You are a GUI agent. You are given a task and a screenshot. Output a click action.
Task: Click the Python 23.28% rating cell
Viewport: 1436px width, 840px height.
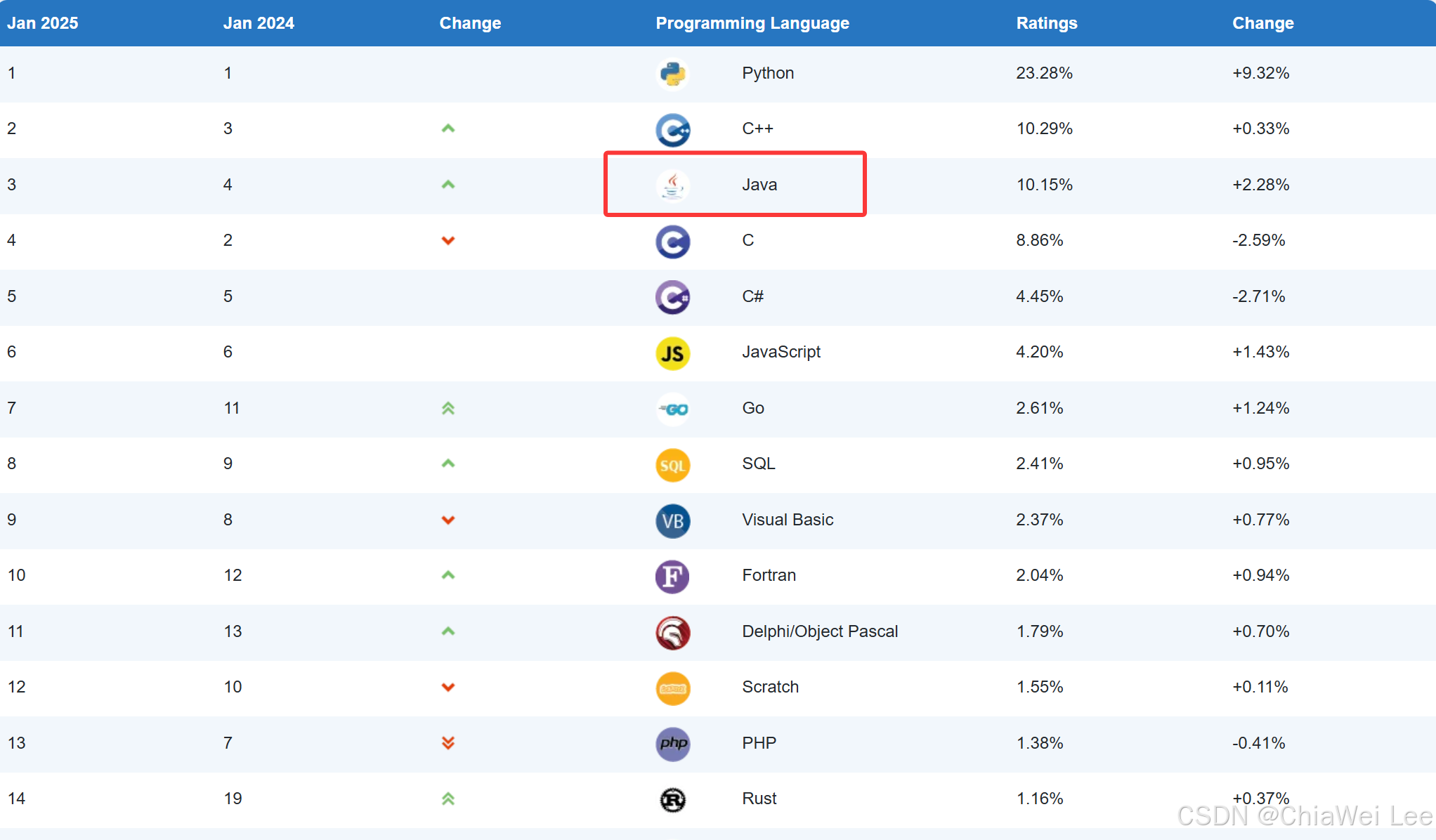1044,73
